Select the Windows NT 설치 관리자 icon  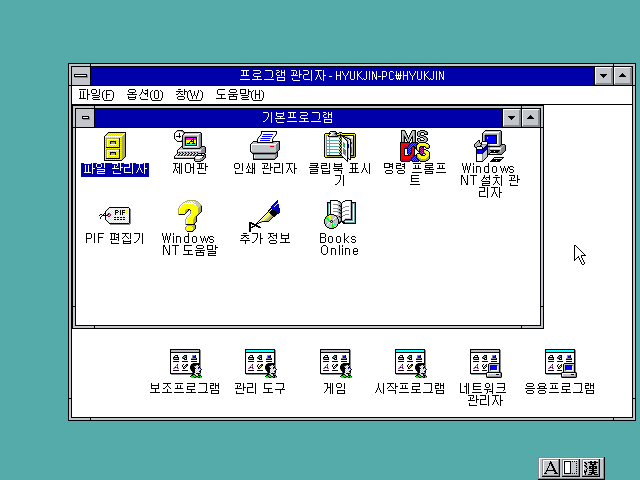[x=489, y=146]
